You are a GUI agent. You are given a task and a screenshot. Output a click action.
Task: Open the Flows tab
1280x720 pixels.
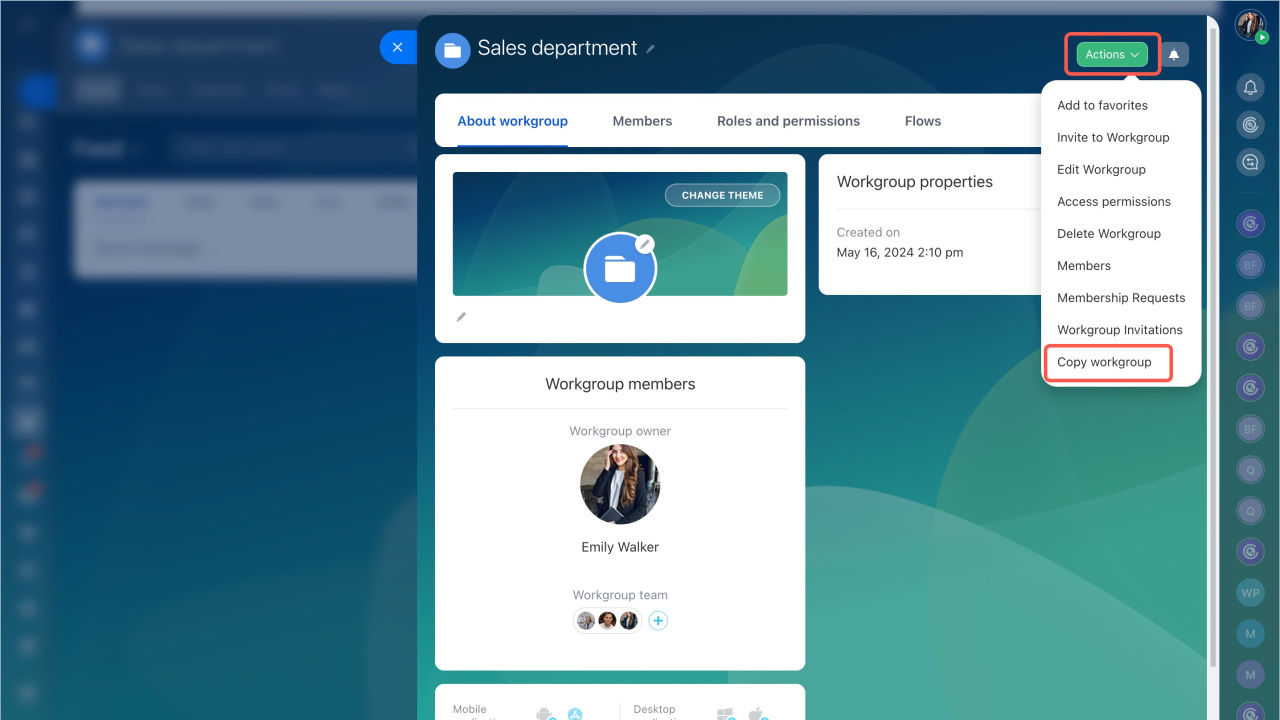click(x=923, y=121)
